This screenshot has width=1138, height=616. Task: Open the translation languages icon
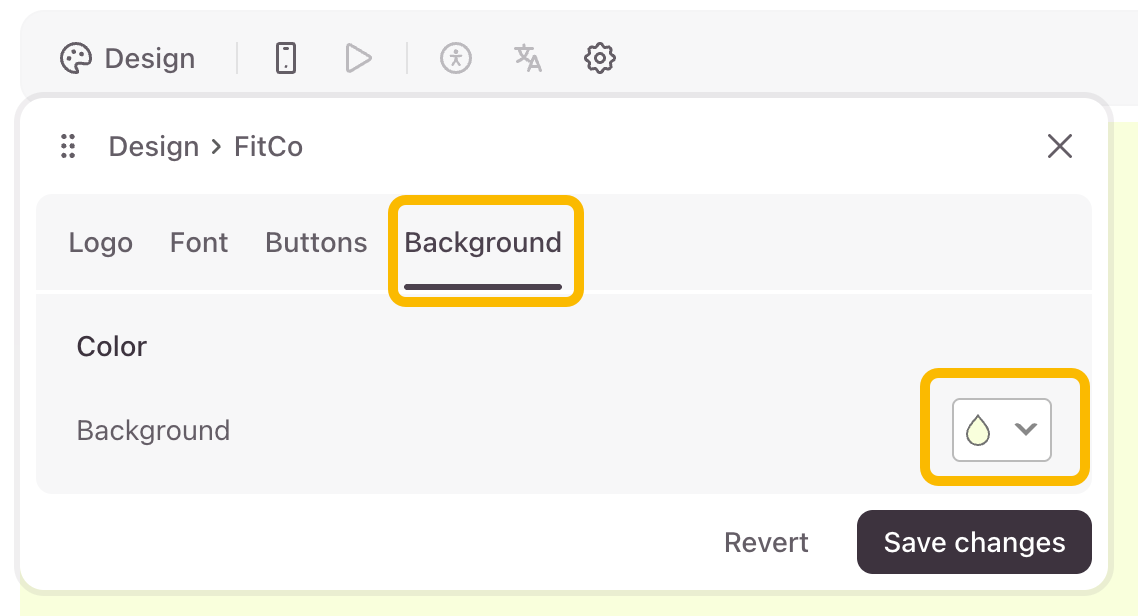528,58
